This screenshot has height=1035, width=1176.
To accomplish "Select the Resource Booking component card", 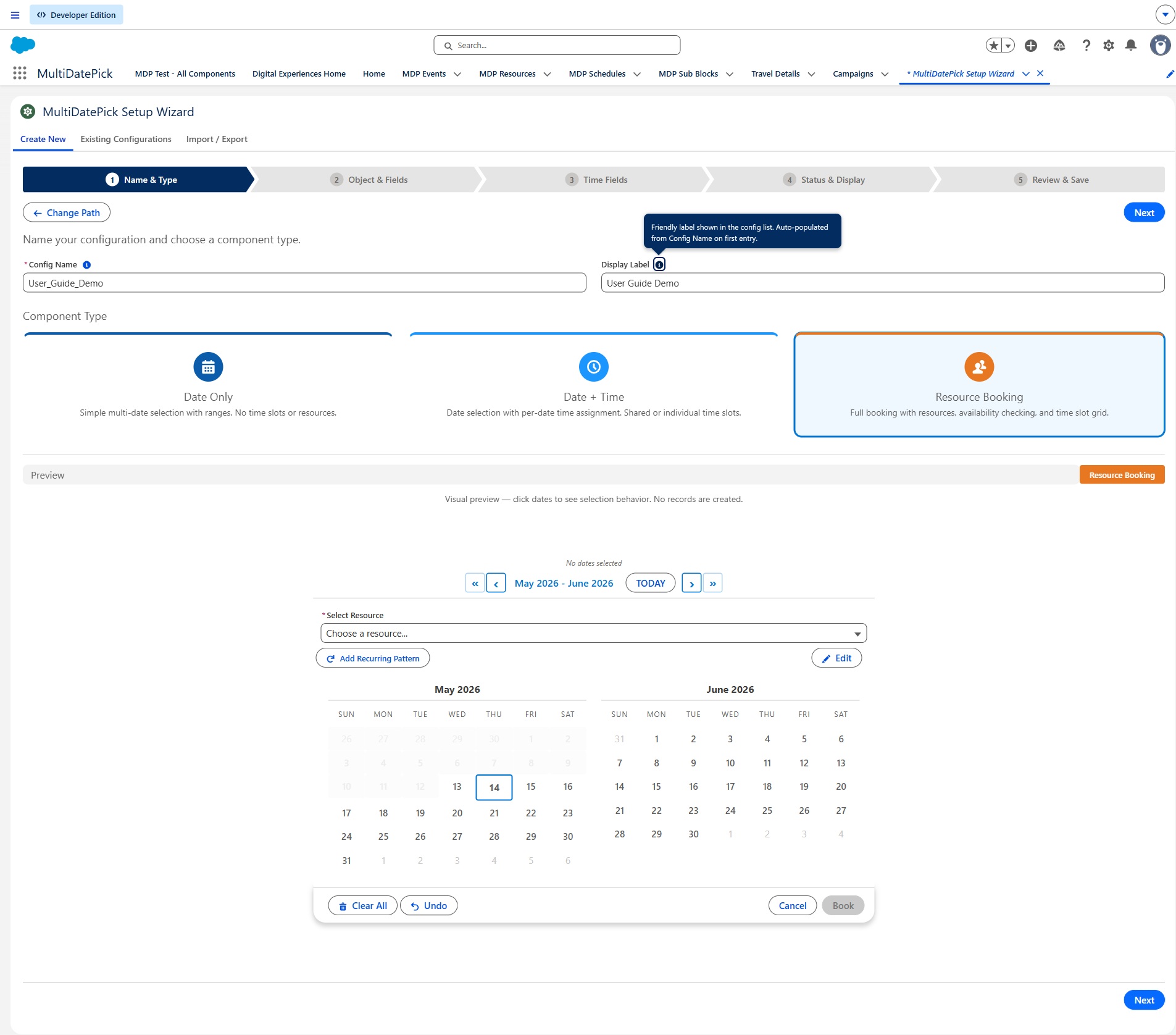I will point(979,385).
